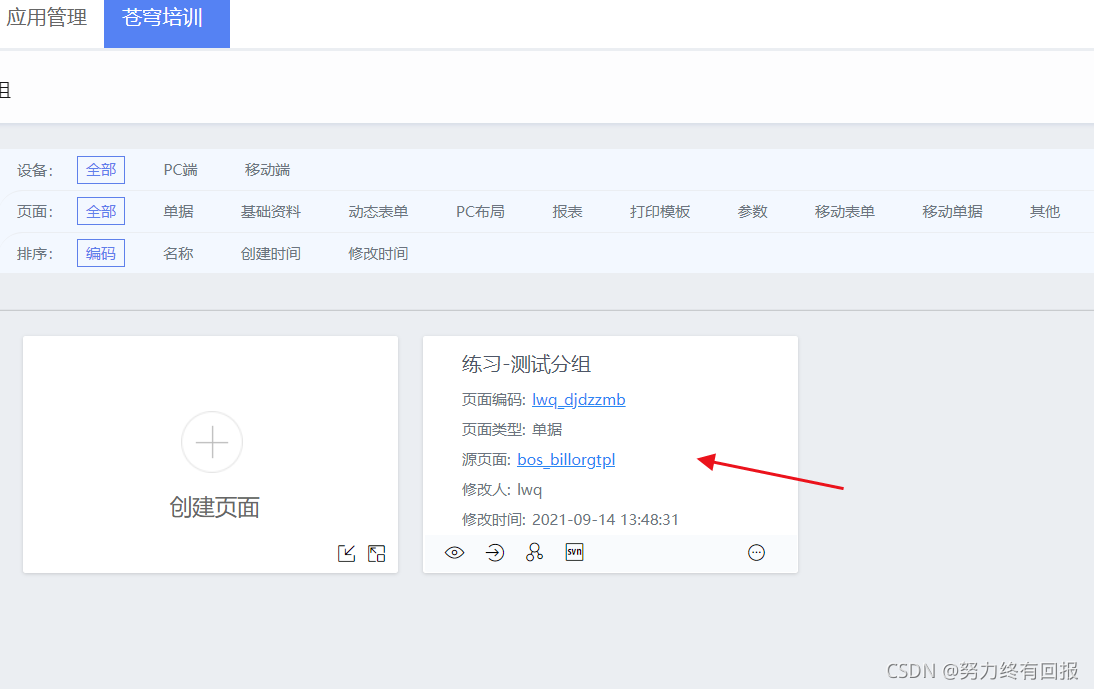Screen dimensions: 1094x689
Task: Click the plus circle to create a page
Action: click(212, 442)
